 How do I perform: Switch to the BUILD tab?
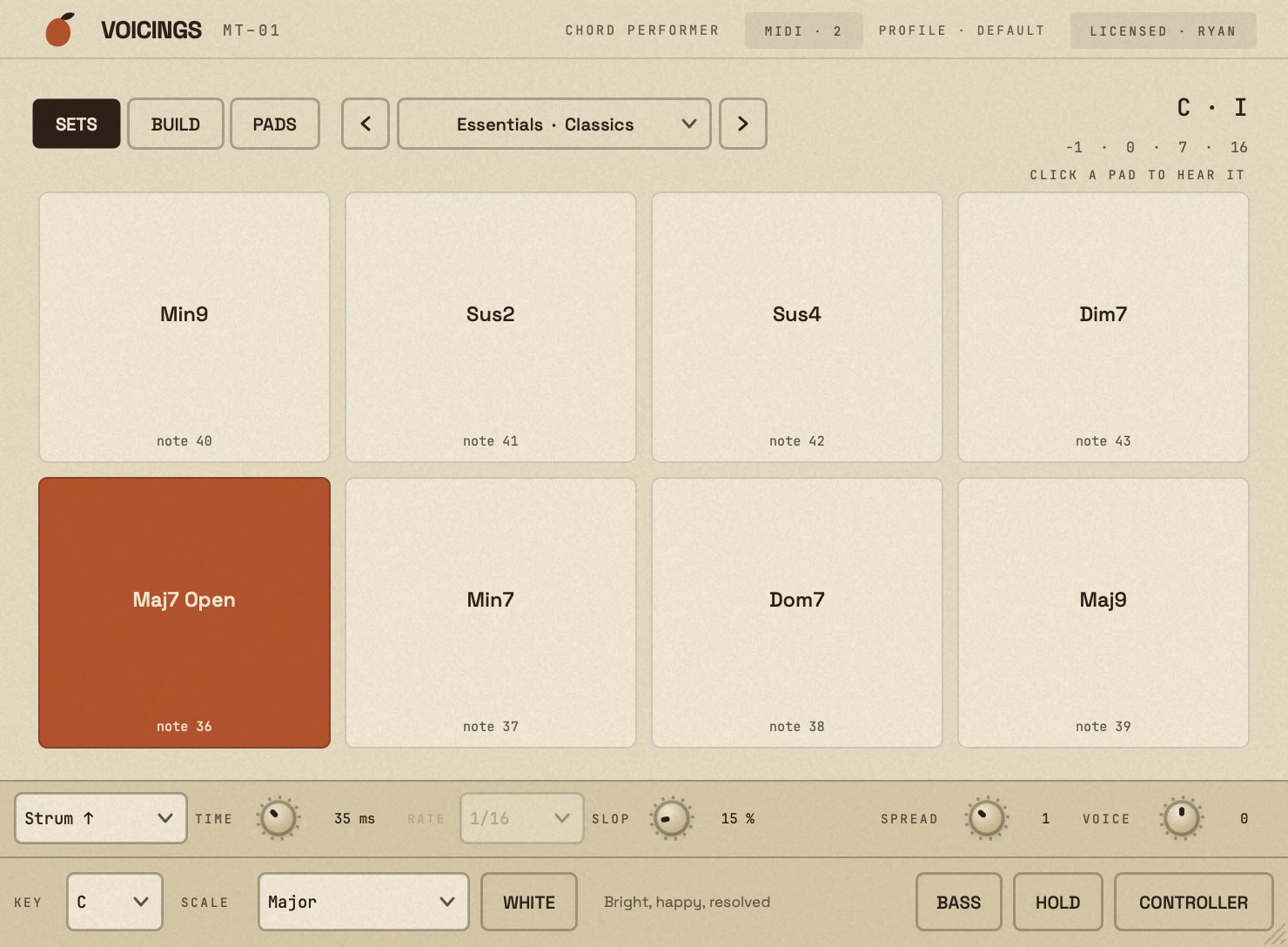coord(176,124)
